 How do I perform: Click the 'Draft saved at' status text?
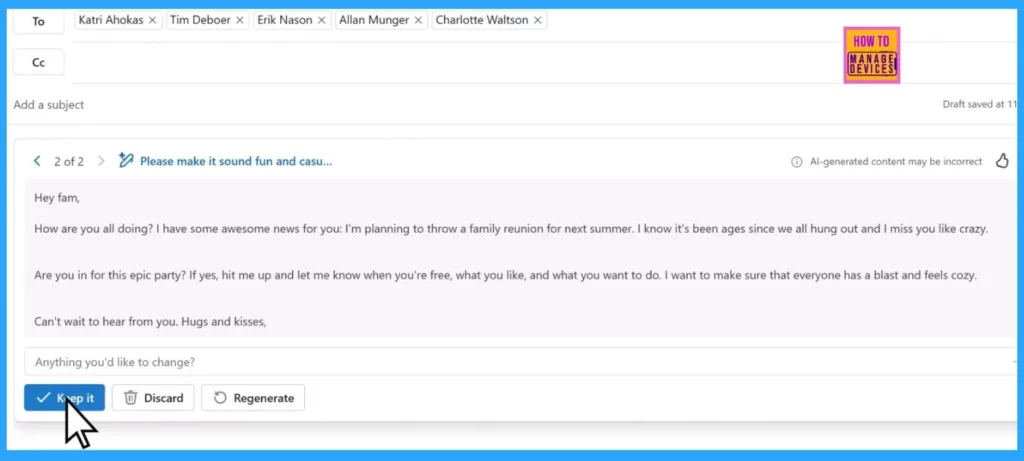pyautogui.click(x=980, y=104)
